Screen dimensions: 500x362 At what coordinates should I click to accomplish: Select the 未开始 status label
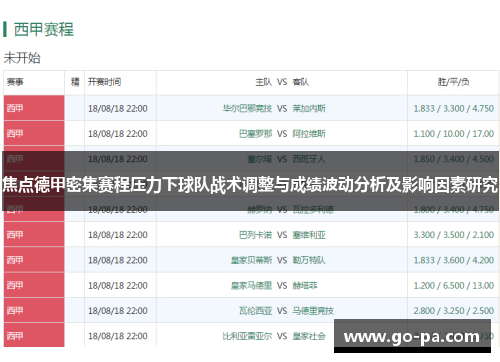coord(22,58)
